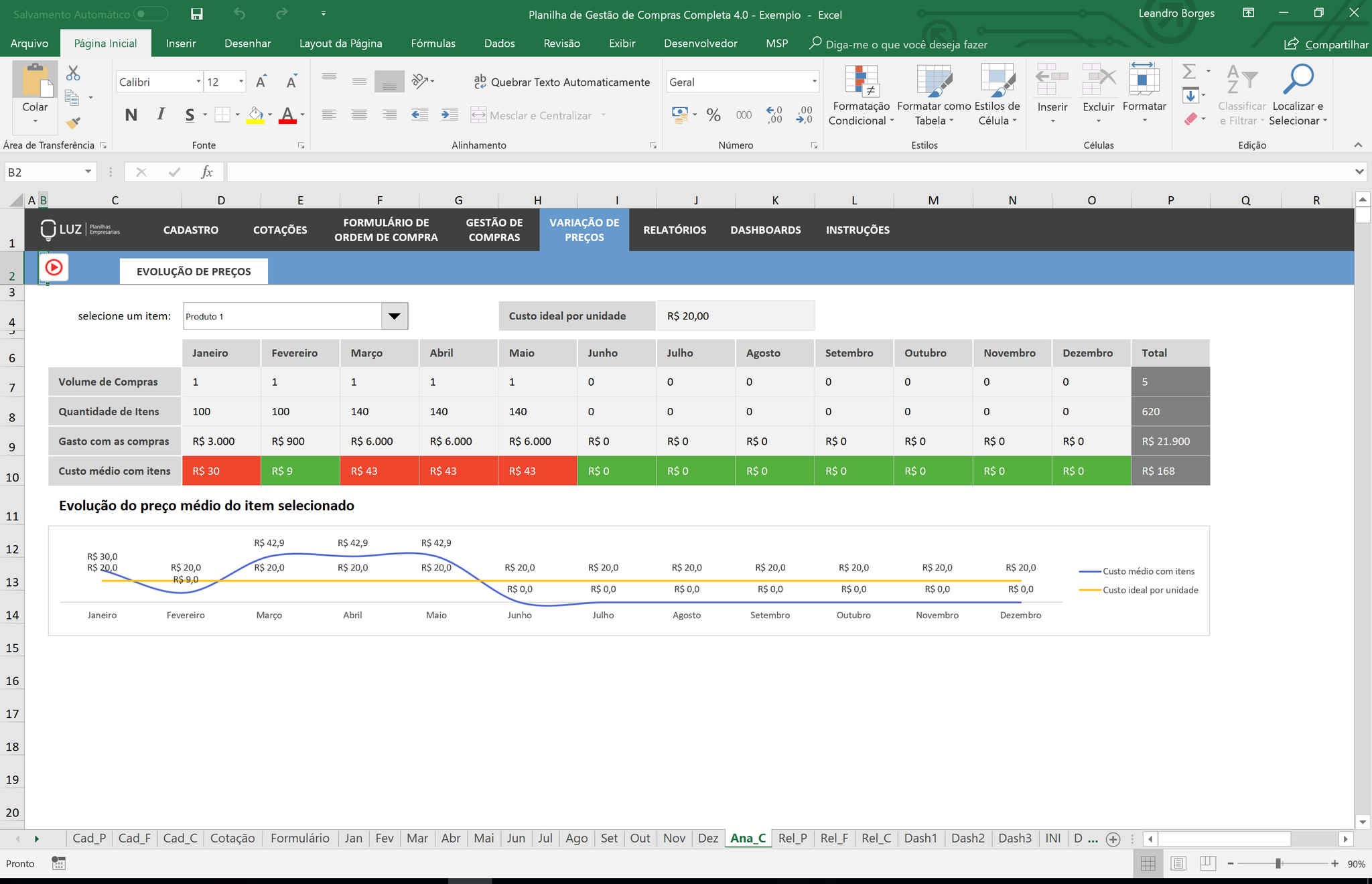Open the font size dropdown

point(241,82)
